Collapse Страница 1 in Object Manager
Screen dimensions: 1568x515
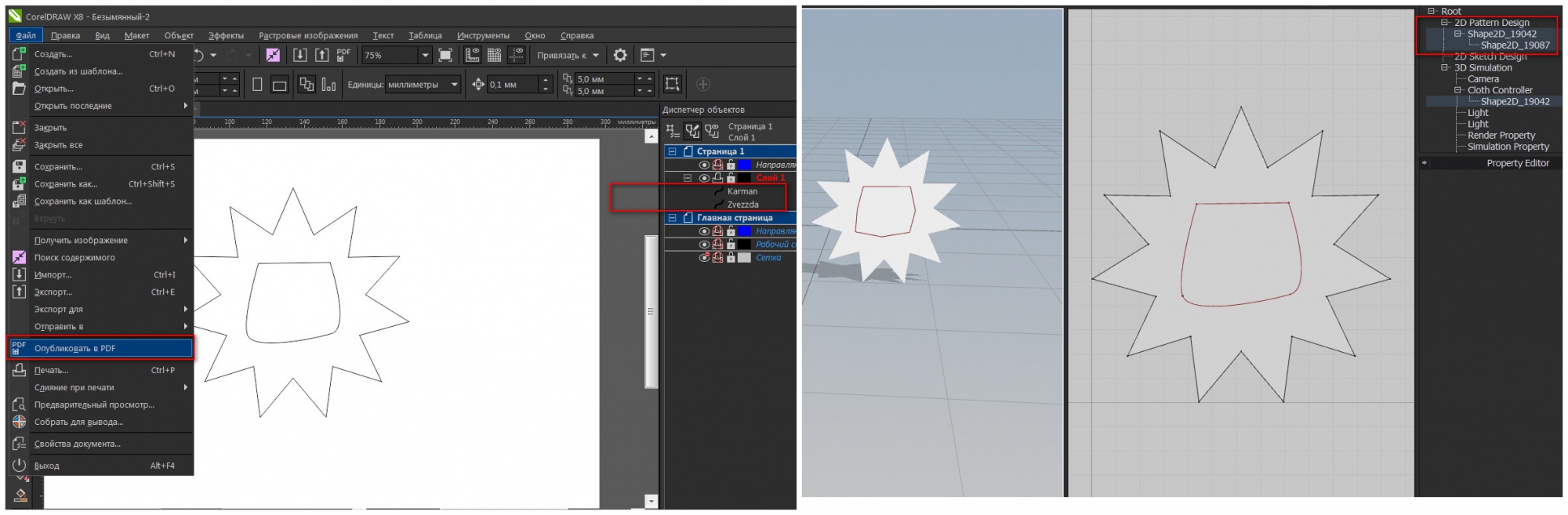(x=673, y=151)
